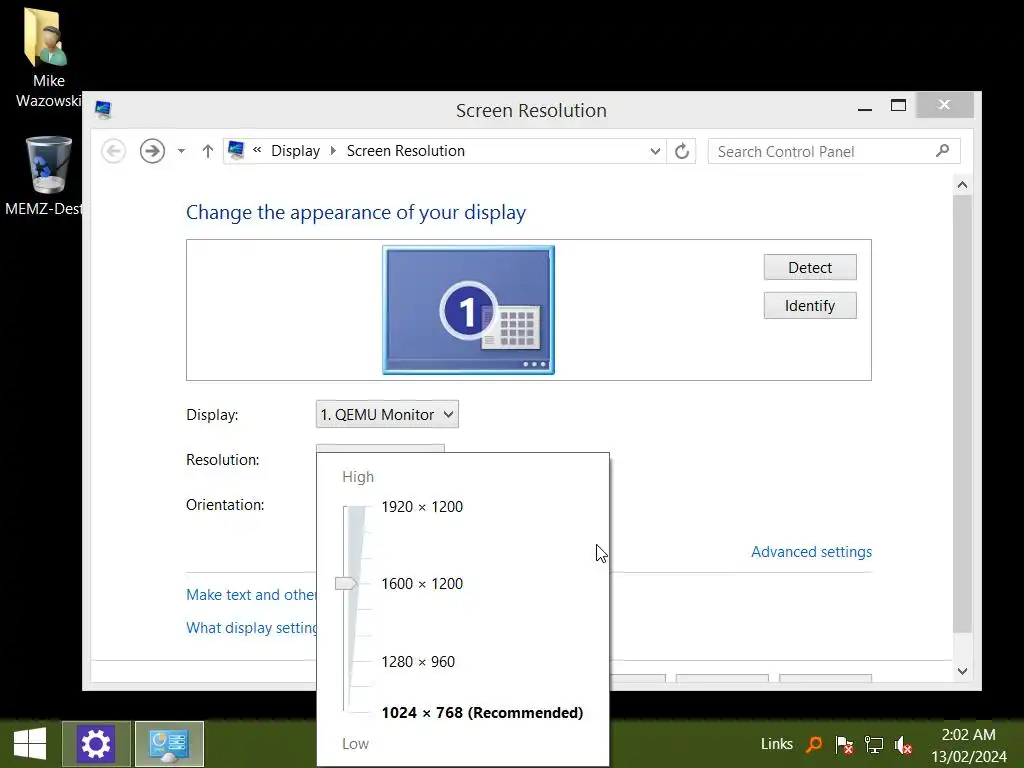Click orange search icon in tray

point(814,744)
